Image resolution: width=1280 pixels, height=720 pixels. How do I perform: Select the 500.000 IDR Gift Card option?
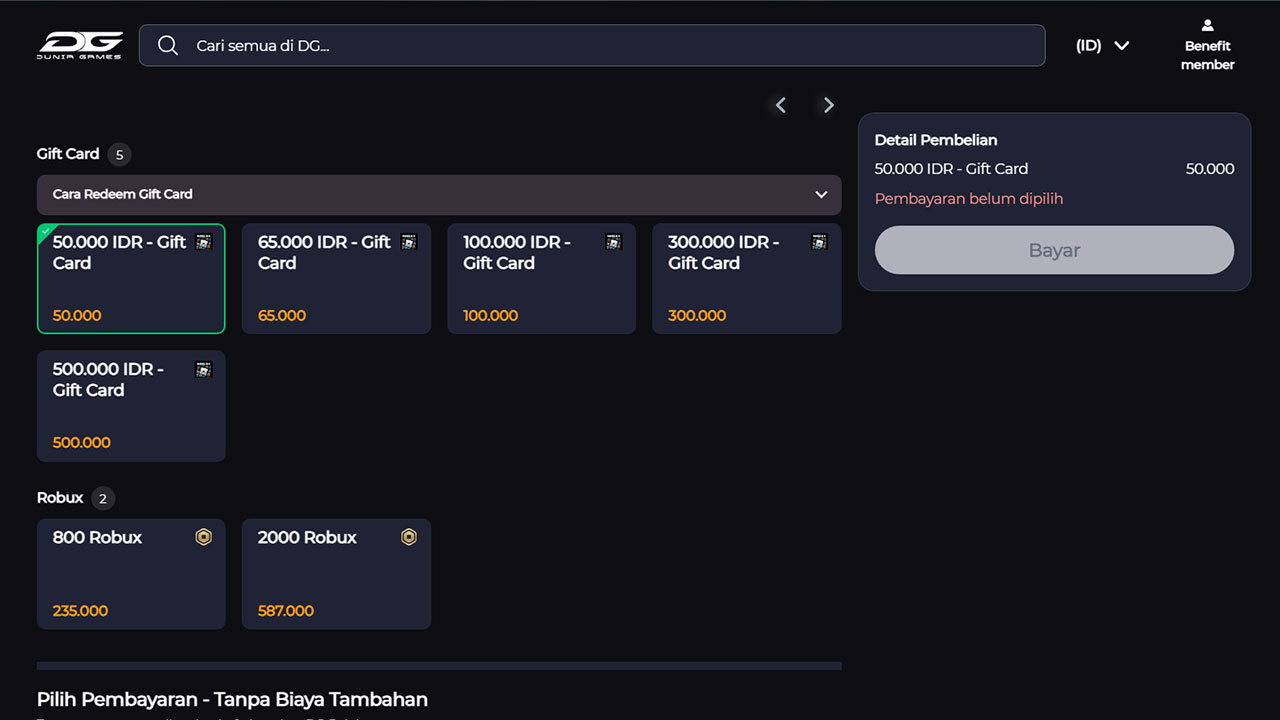[x=131, y=406]
